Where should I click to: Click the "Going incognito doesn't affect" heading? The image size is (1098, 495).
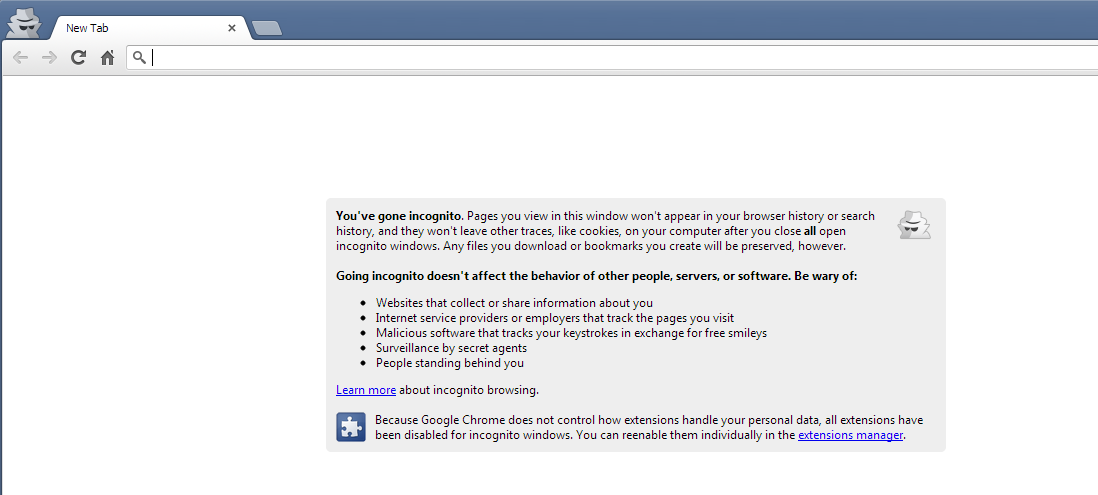[596, 276]
